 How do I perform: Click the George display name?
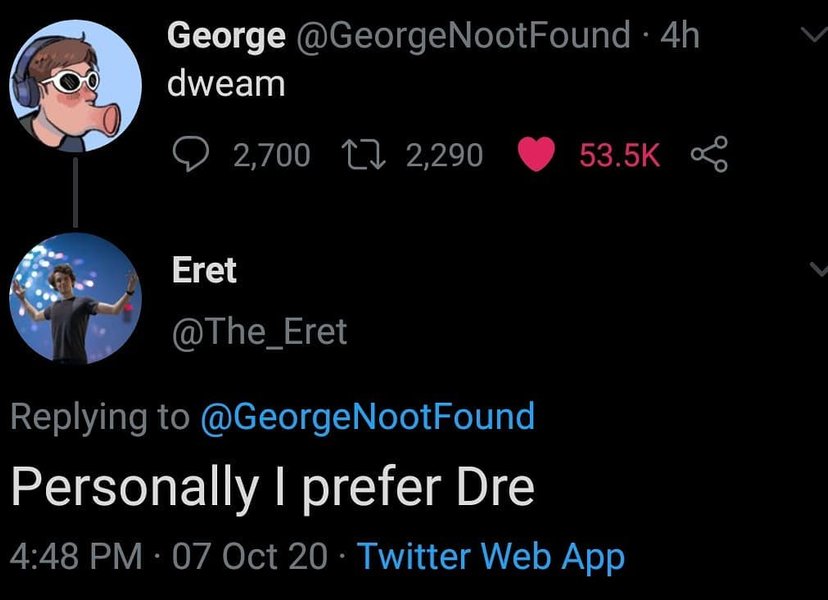click(225, 36)
